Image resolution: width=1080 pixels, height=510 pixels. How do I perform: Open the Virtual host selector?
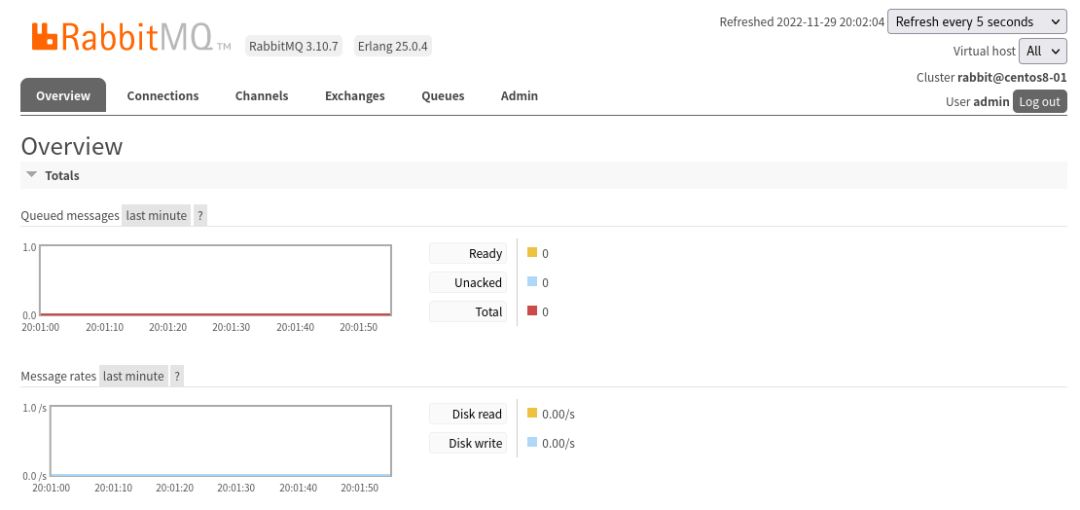pyautogui.click(x=1043, y=51)
